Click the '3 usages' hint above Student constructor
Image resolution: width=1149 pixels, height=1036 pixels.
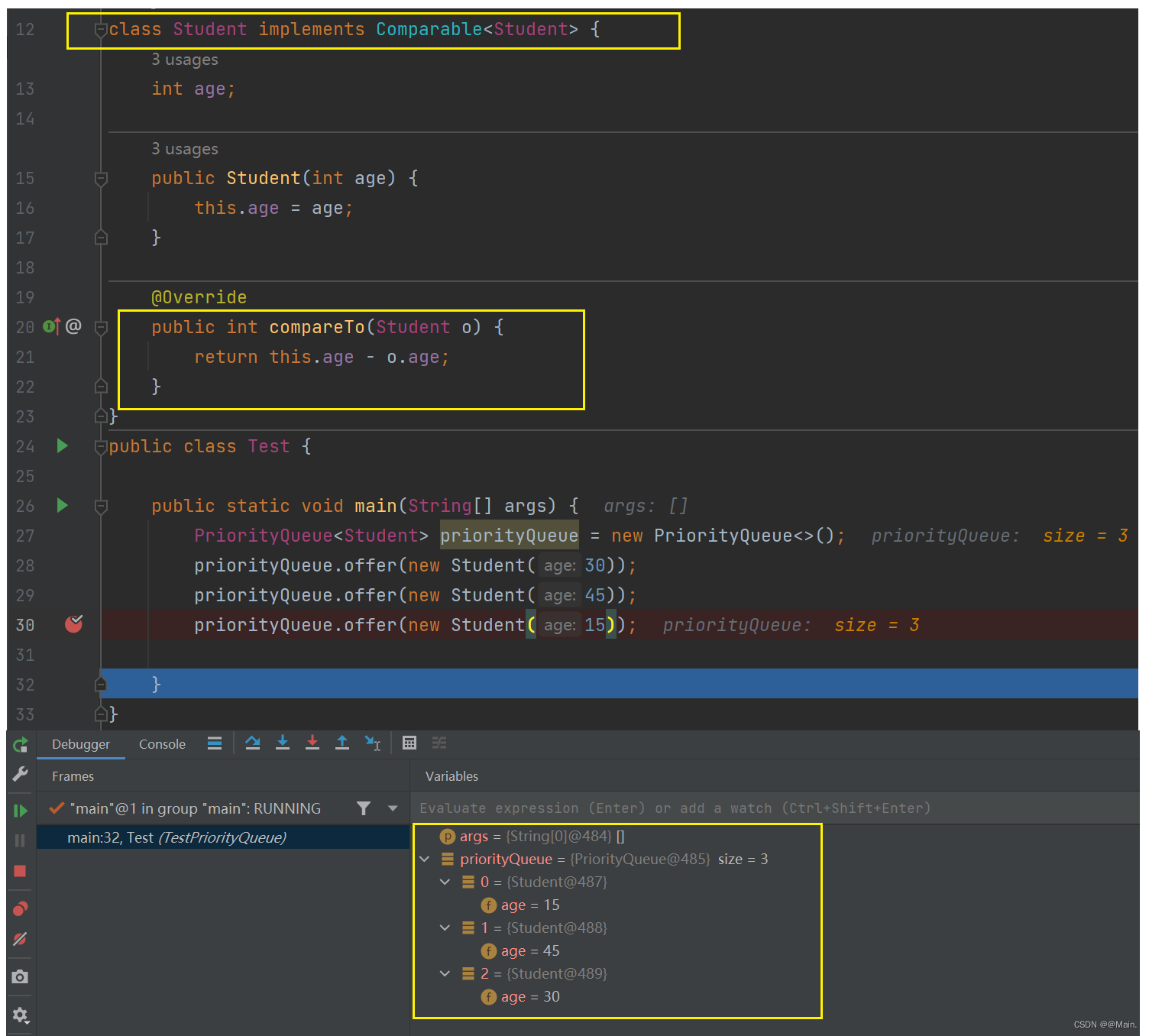tap(185, 149)
